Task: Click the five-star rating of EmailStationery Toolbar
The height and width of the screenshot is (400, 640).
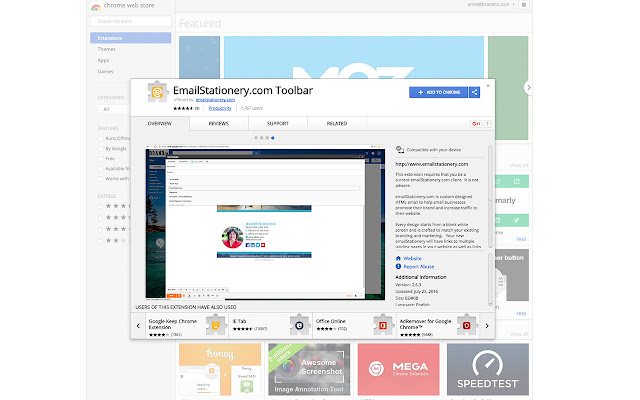Action: point(183,109)
